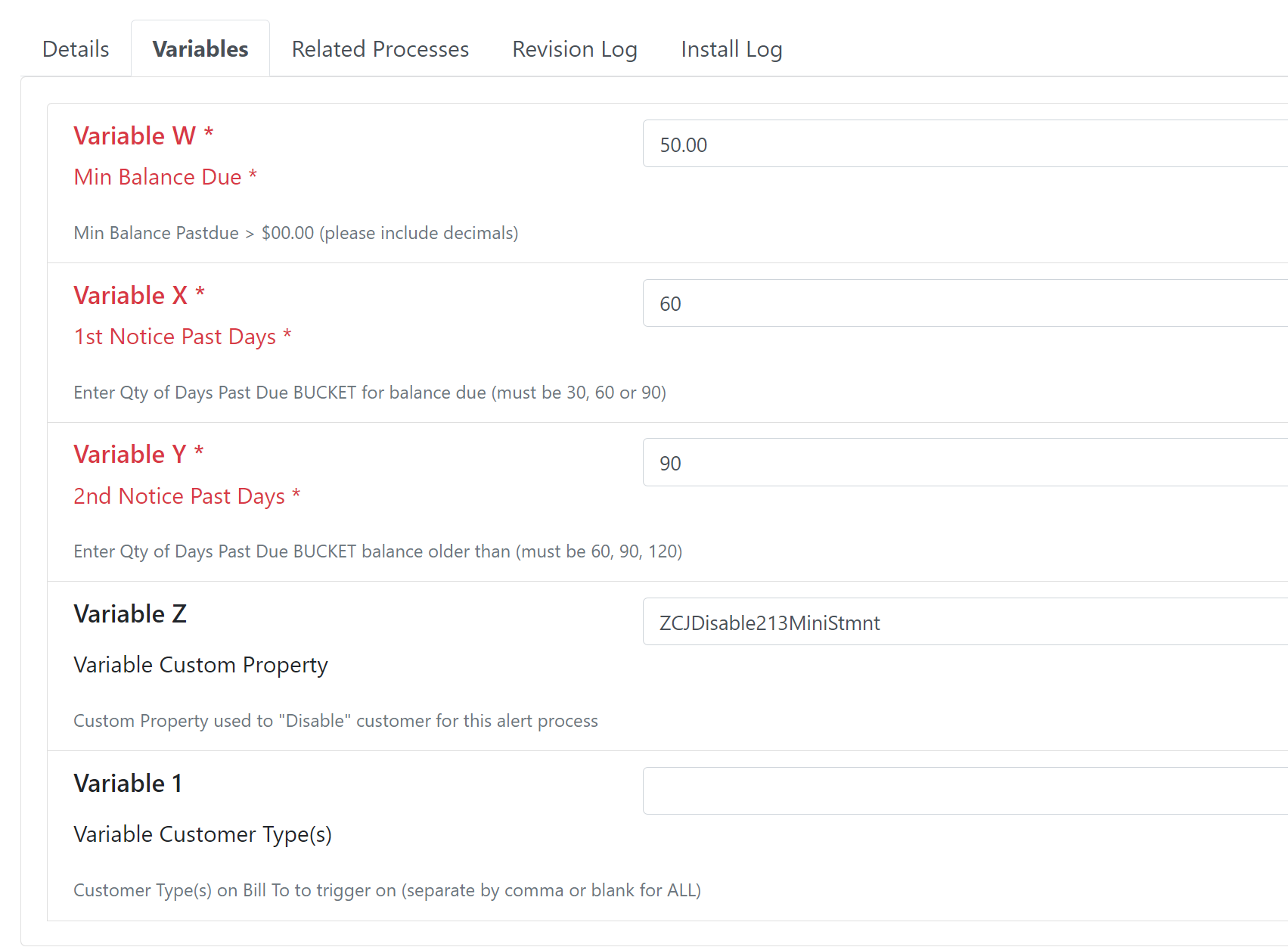The height and width of the screenshot is (947, 1288).
Task: Click the 'Min Balance Due *' label
Action: coord(166,177)
